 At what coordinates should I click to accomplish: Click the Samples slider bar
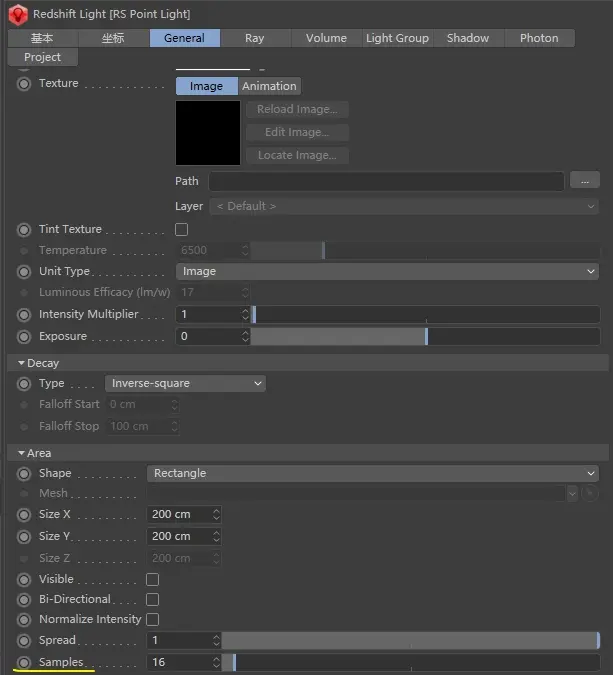(411, 662)
